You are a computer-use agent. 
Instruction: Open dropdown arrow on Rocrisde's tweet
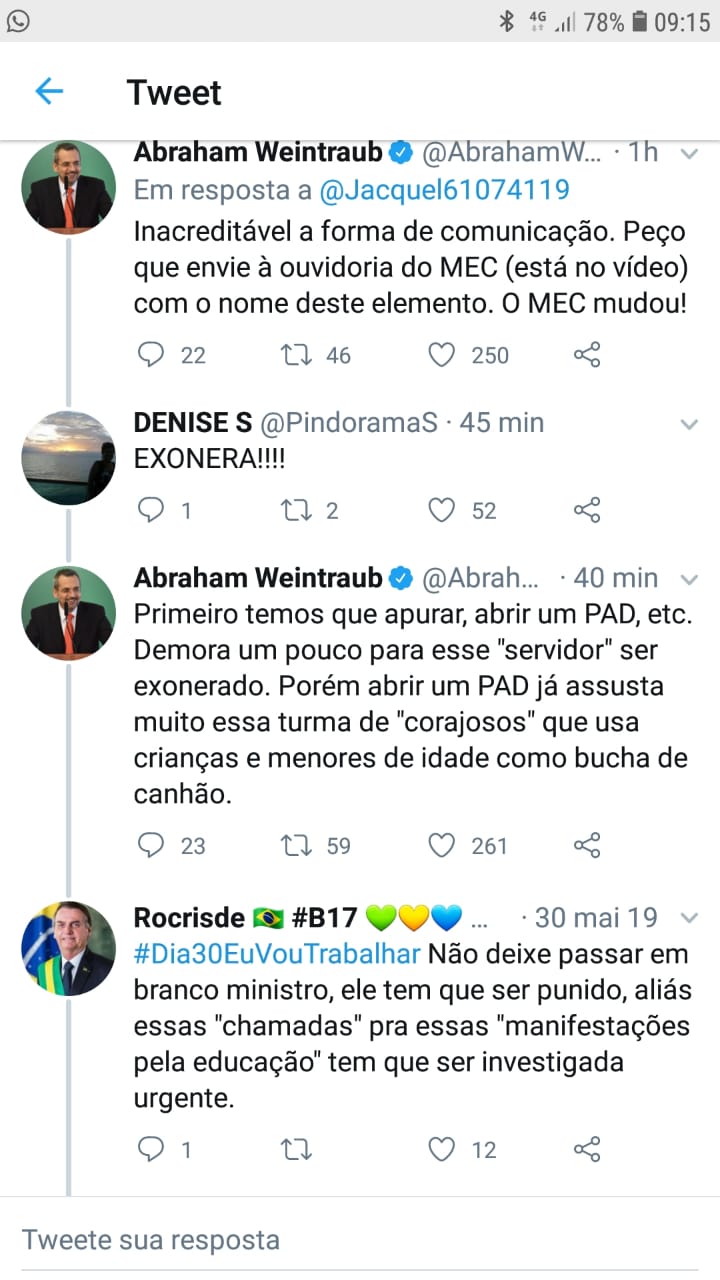click(689, 918)
